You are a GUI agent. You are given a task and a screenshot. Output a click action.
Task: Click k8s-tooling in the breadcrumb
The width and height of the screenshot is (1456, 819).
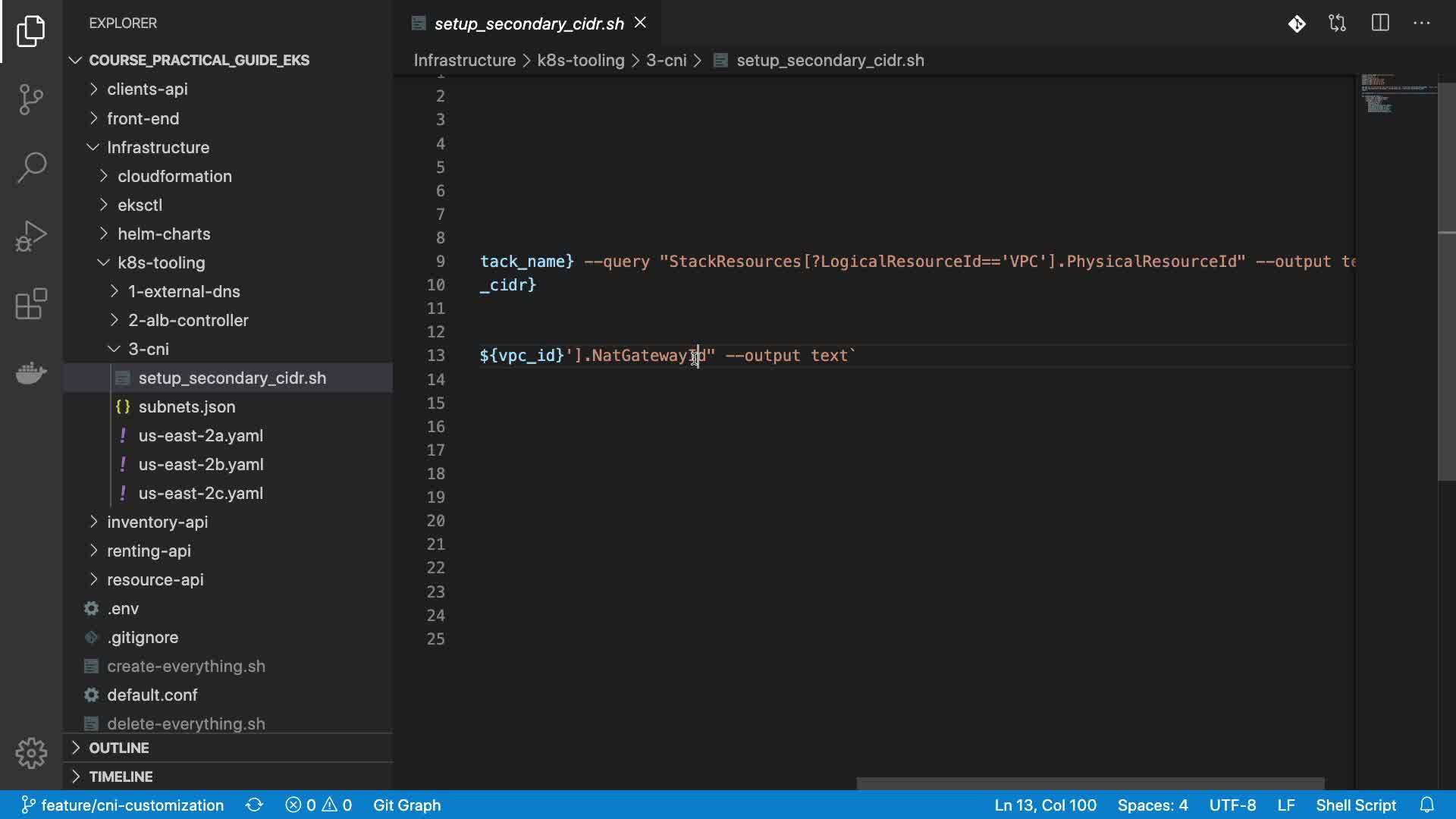580,60
